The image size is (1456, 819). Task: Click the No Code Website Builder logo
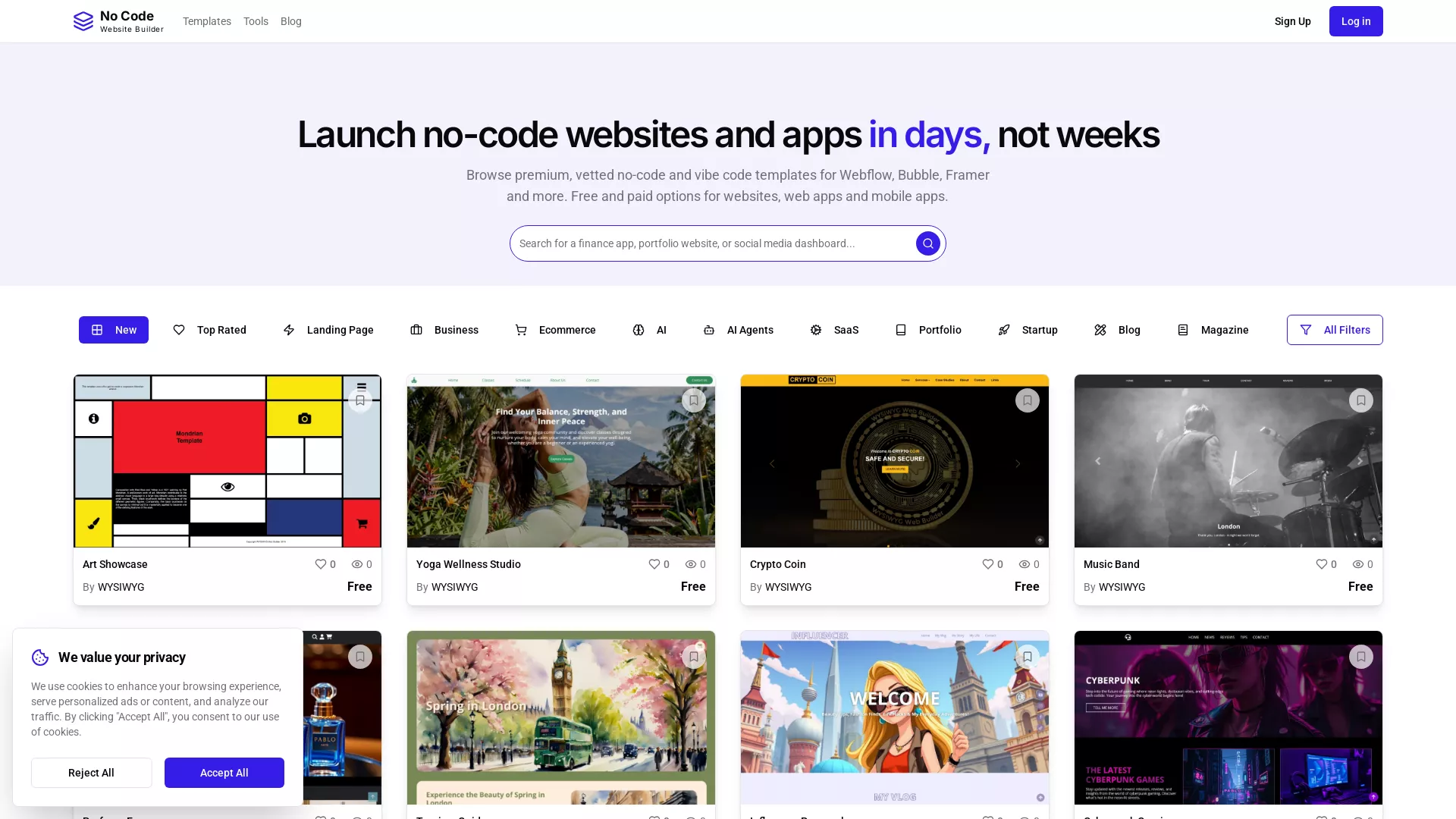click(x=118, y=20)
